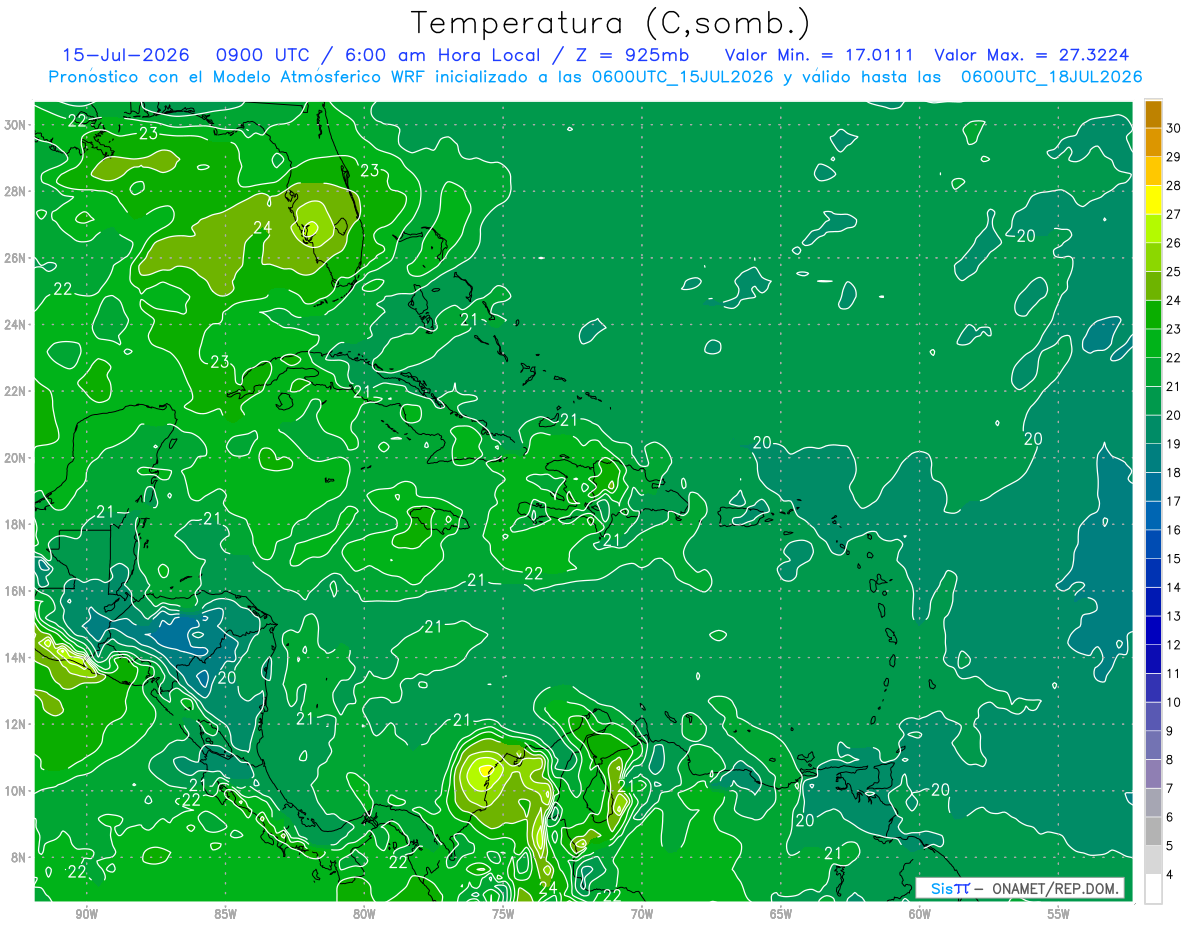Click legend scale number 15
This screenshot has height=927, width=1200.
(x=1174, y=559)
